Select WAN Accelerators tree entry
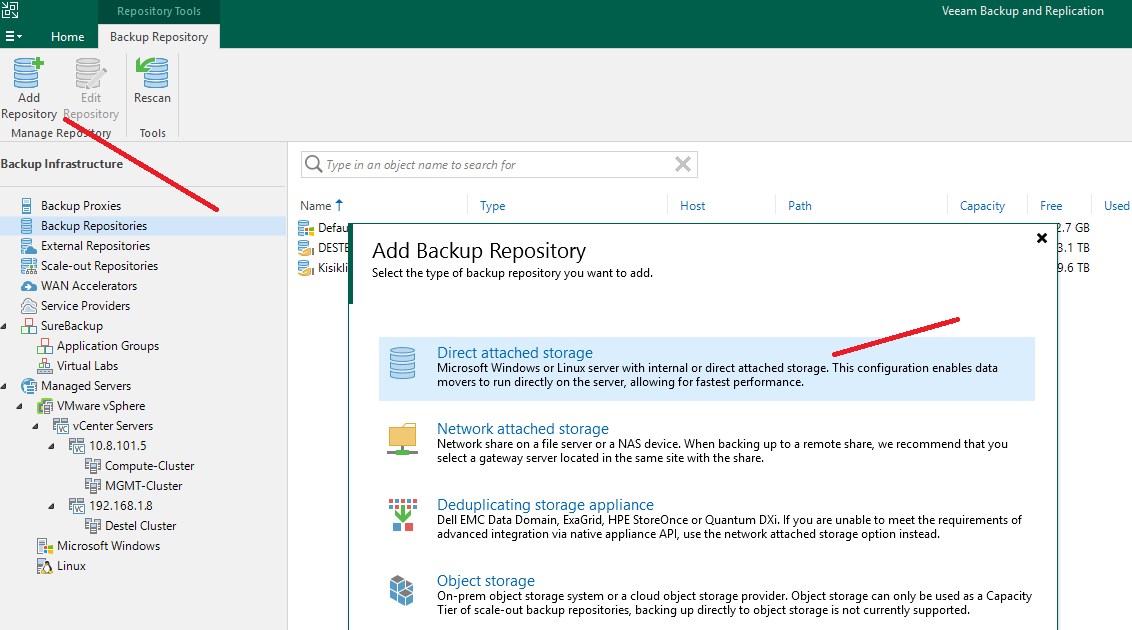 coord(89,286)
